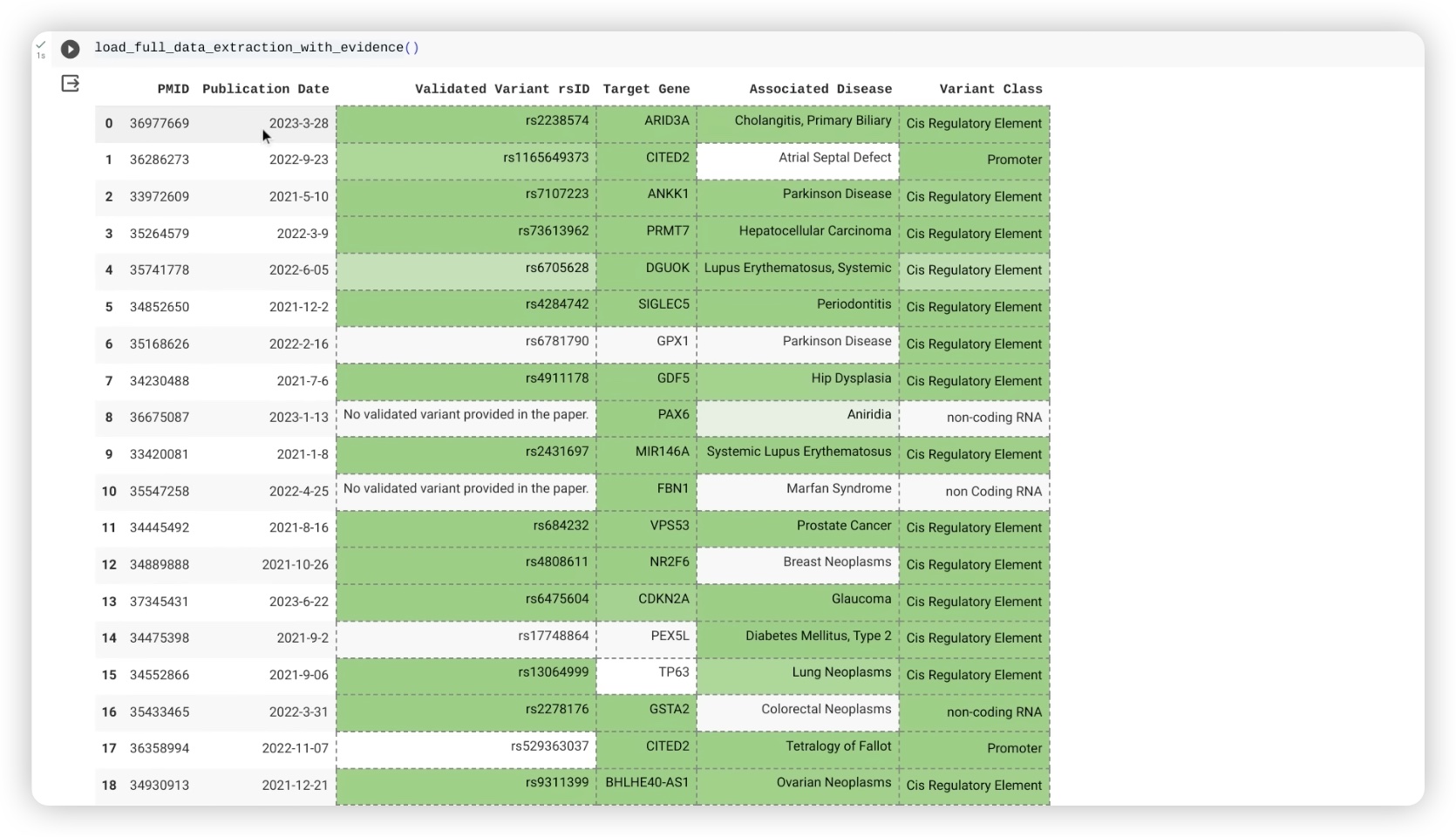The width and height of the screenshot is (1456, 837).
Task: Click the FBN1 gene cell
Action: click(x=647, y=492)
